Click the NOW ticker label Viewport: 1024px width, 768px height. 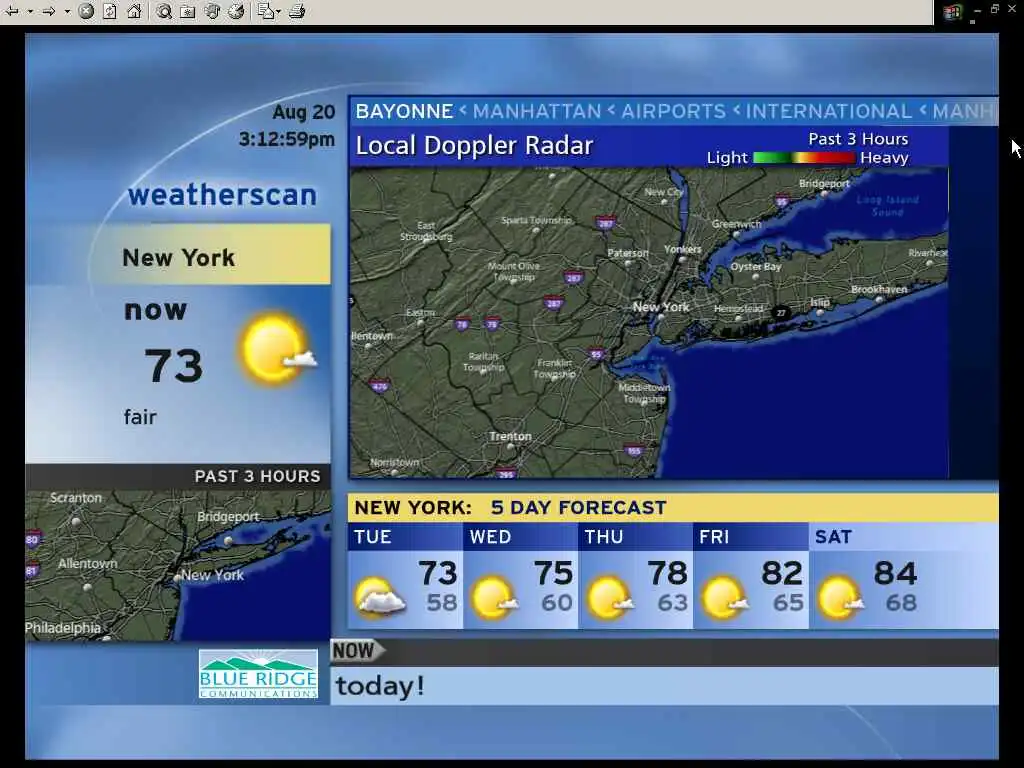tap(358, 651)
